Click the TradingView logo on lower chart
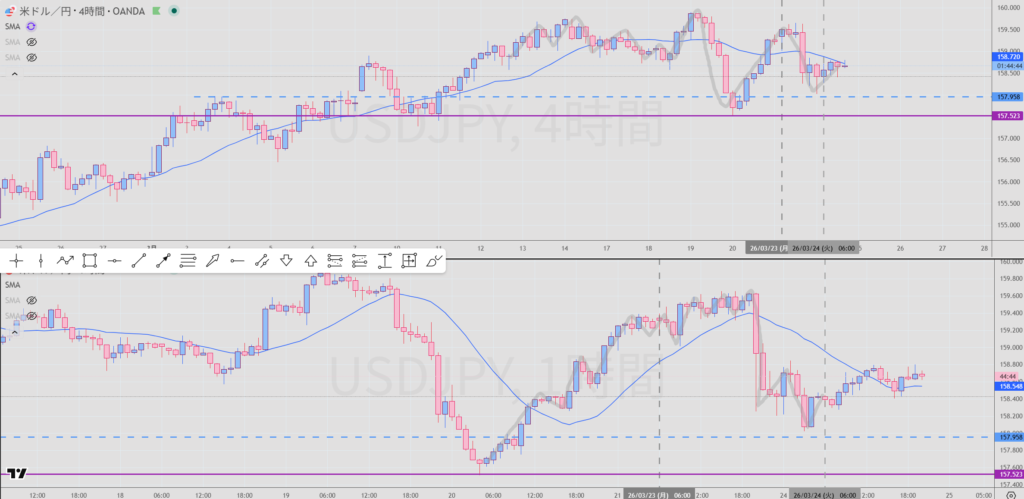 tap(16, 474)
